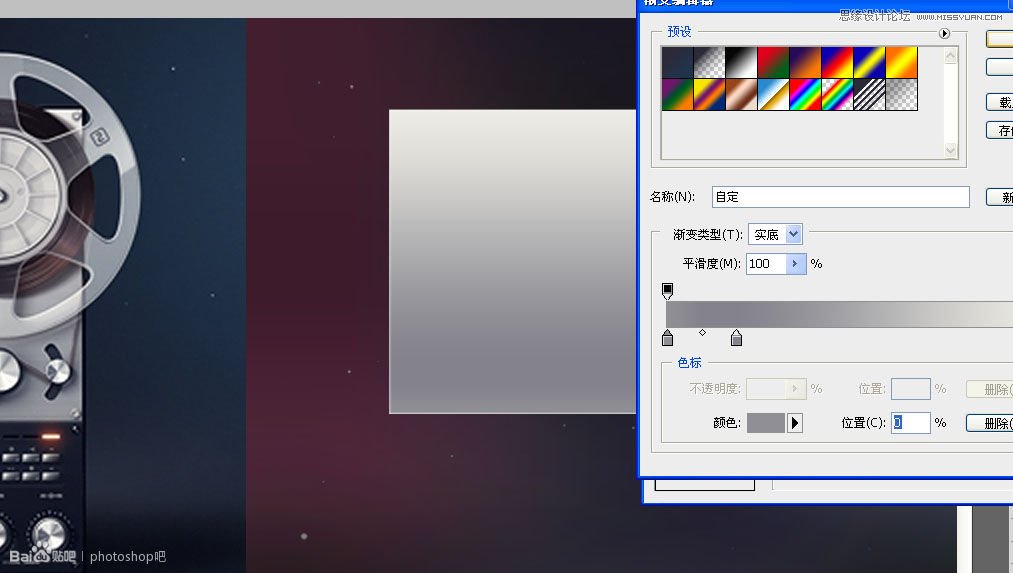Viewport: 1013px width, 573px height.
Task: Click the color stop 位置(C) position field
Action: click(911, 422)
